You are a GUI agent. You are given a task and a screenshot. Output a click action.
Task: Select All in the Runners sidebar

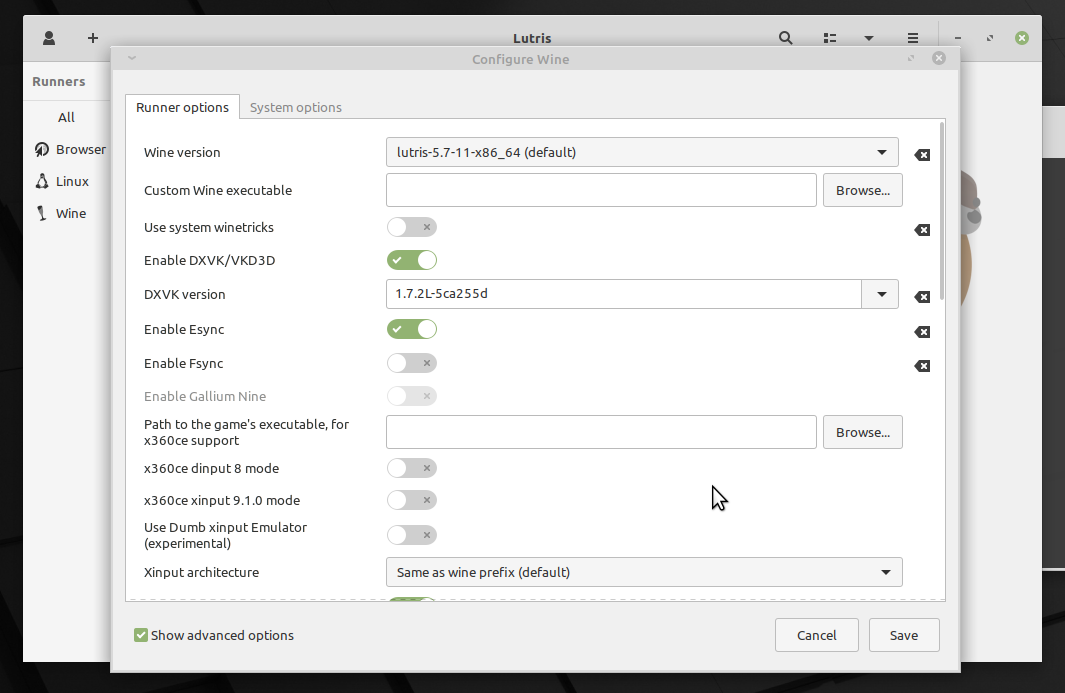(x=66, y=118)
